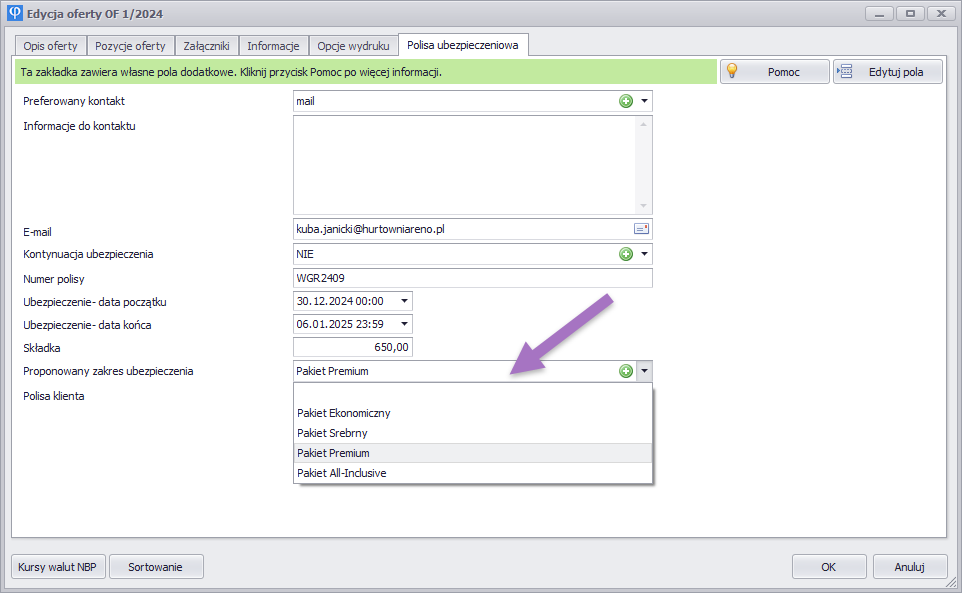Click into the Numer polisy field
The height and width of the screenshot is (593, 962).
(472, 278)
